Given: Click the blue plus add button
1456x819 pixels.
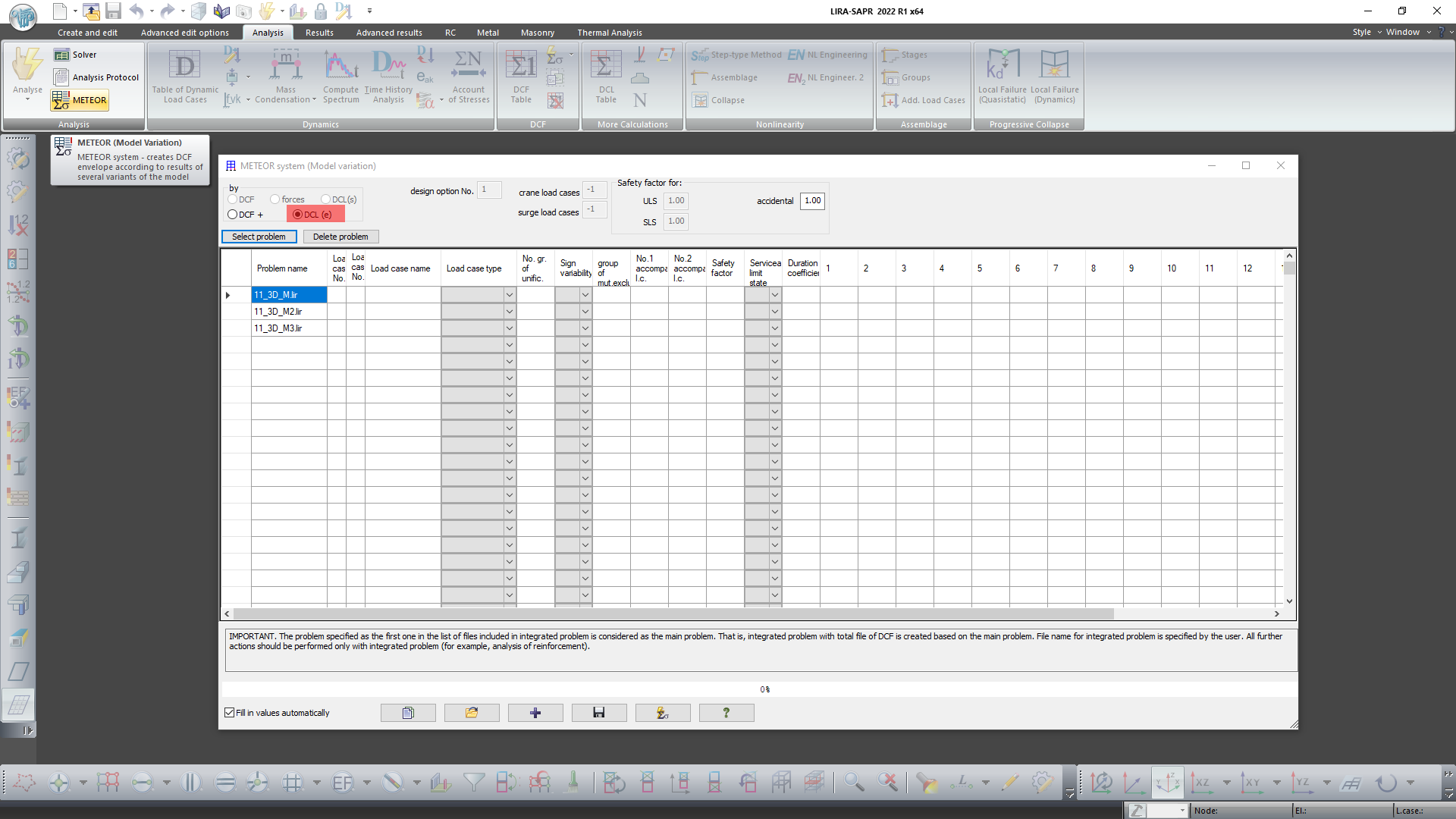Looking at the screenshot, I should 535,713.
